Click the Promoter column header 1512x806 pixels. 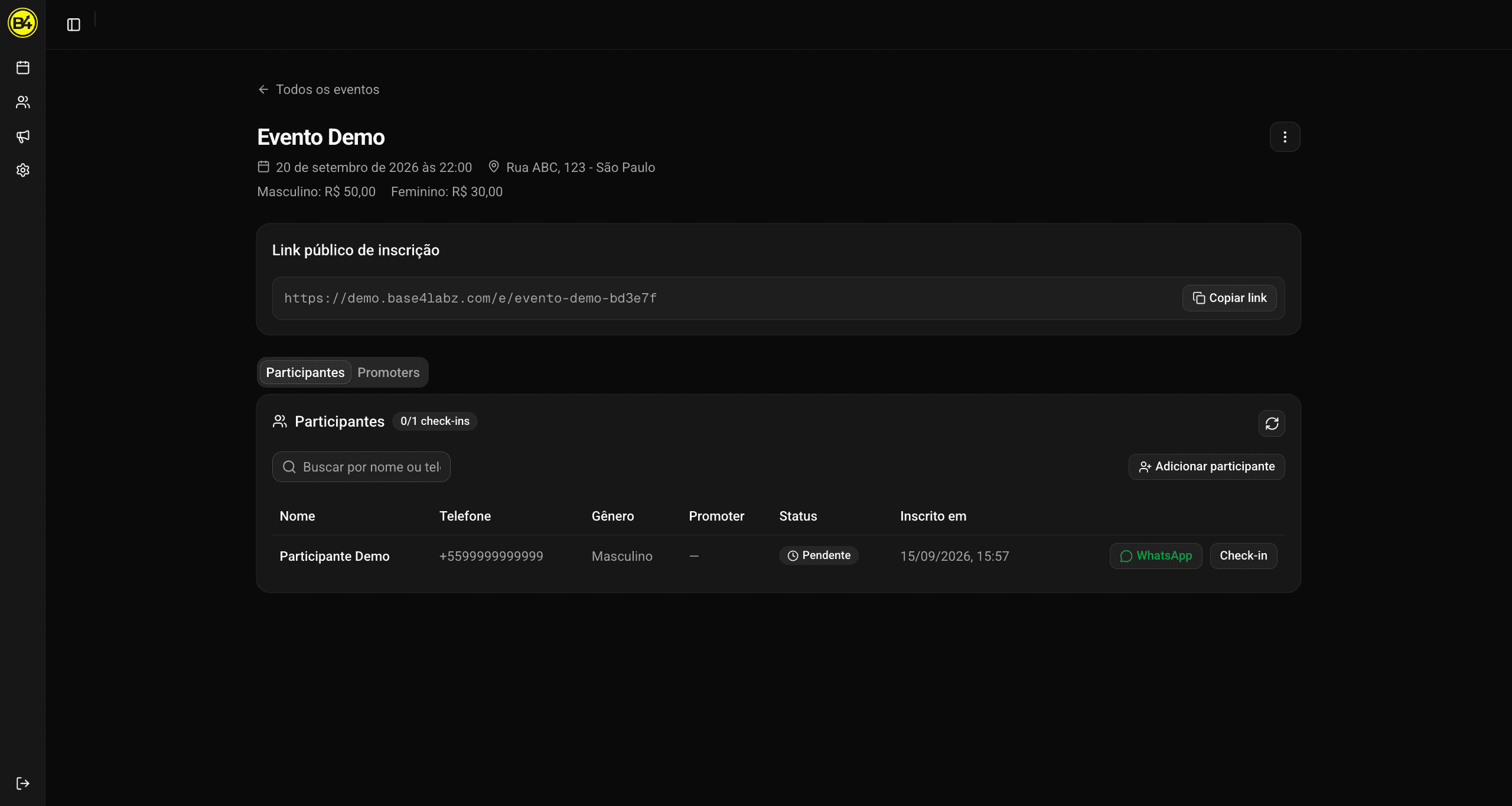716,516
